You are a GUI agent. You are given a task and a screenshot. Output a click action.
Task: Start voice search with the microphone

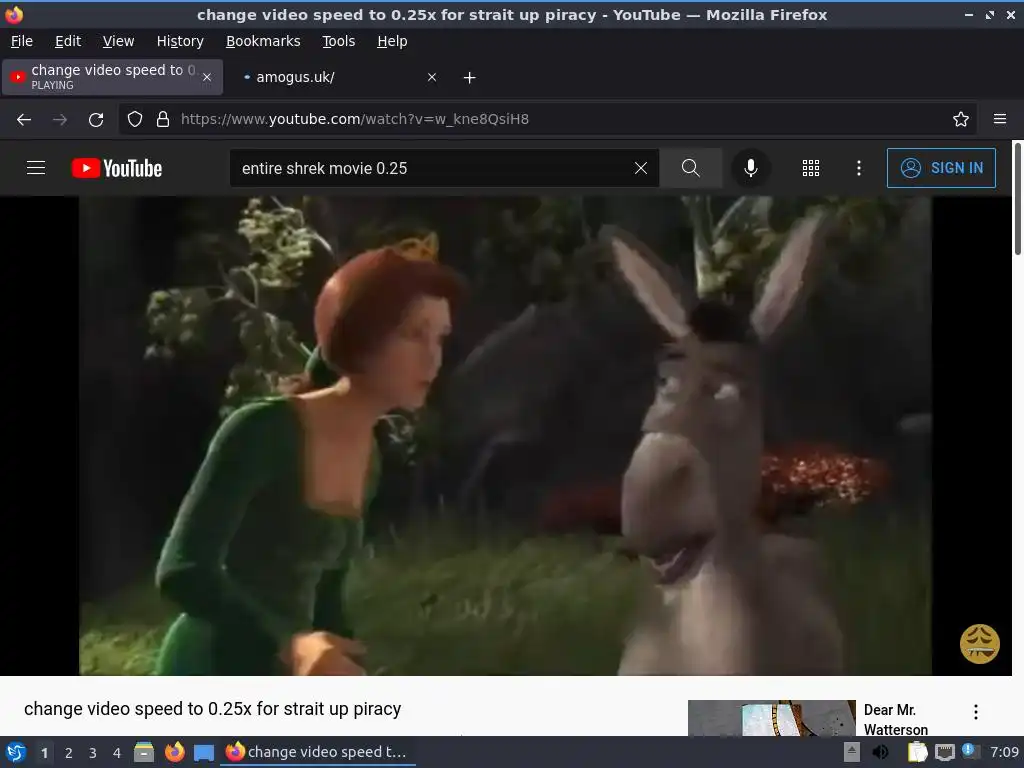click(x=751, y=168)
